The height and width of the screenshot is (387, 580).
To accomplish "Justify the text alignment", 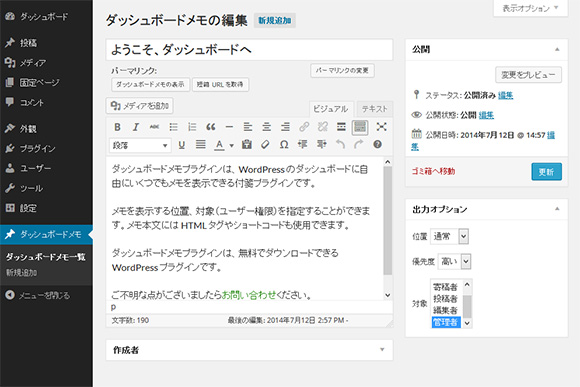I will 200,144.
